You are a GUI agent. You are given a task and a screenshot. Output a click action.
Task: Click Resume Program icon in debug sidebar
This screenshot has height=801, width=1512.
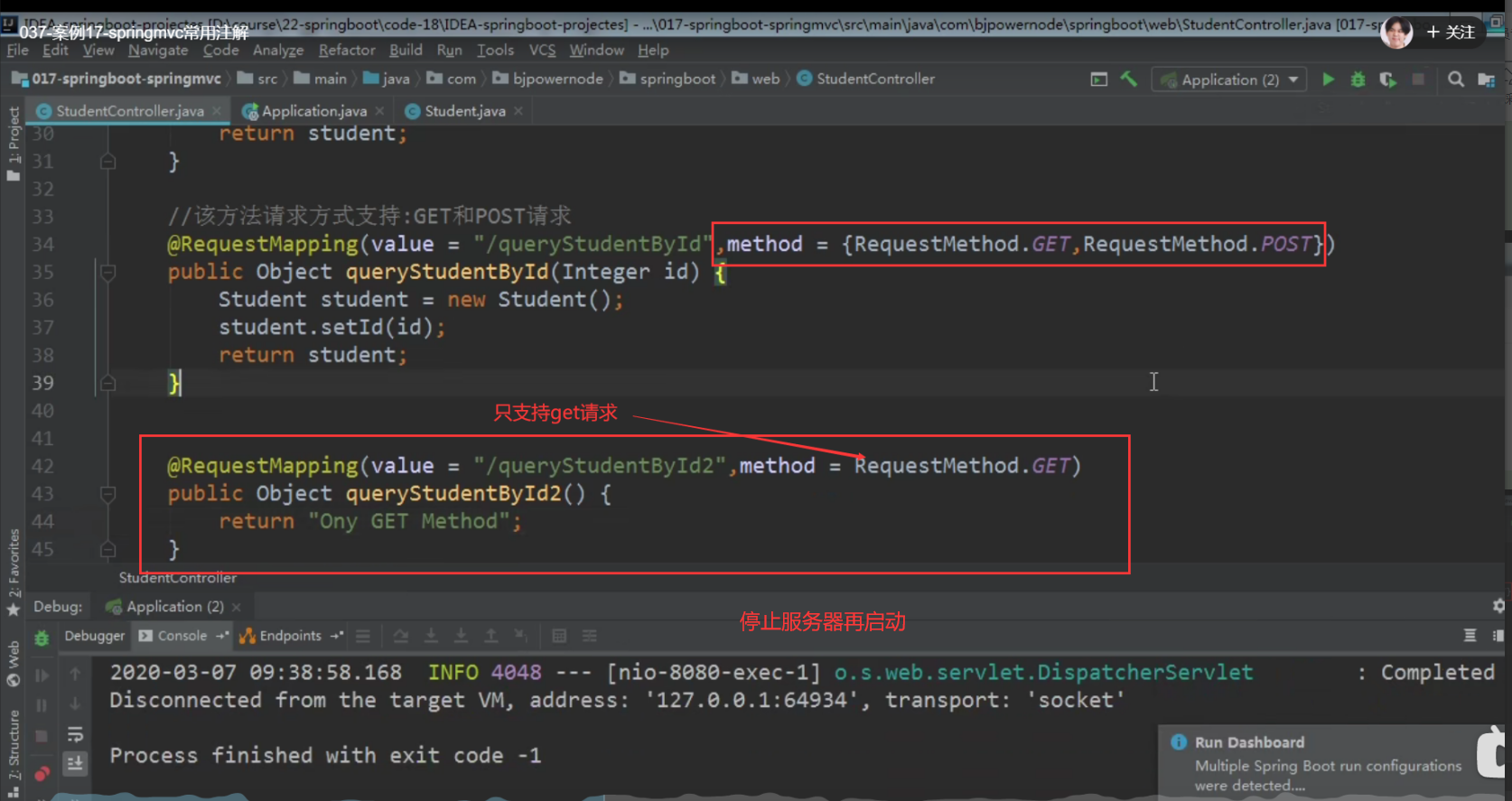42,675
